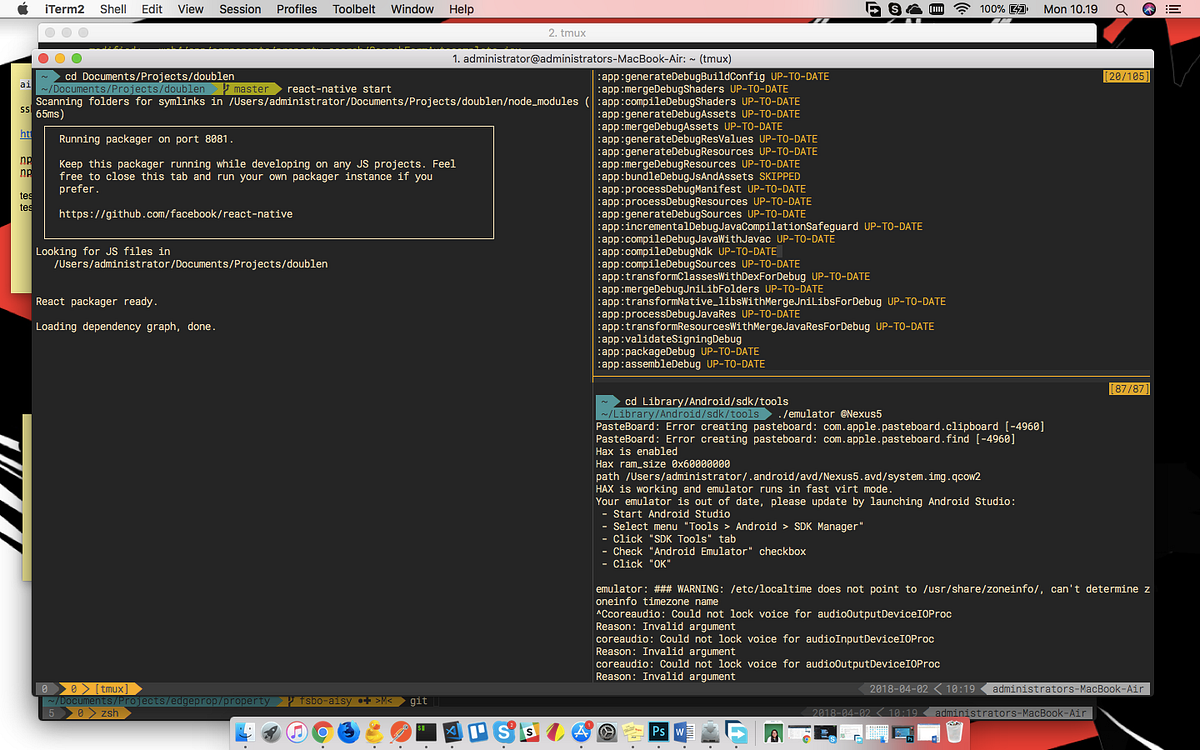Click the [20/105] scroll position indicator
Viewport: 1200px width, 750px height.
(1127, 75)
